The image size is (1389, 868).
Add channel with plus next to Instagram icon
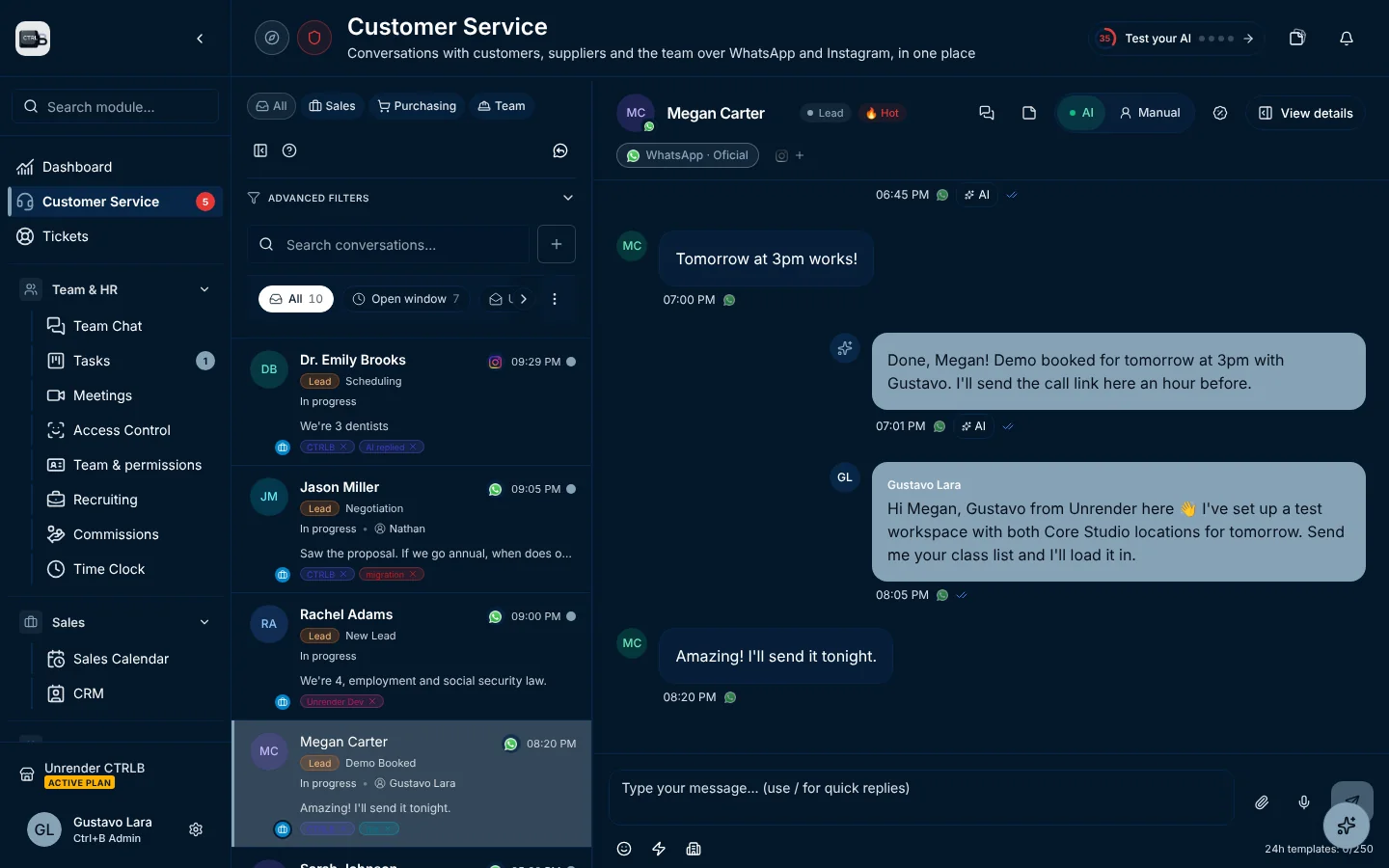click(800, 155)
